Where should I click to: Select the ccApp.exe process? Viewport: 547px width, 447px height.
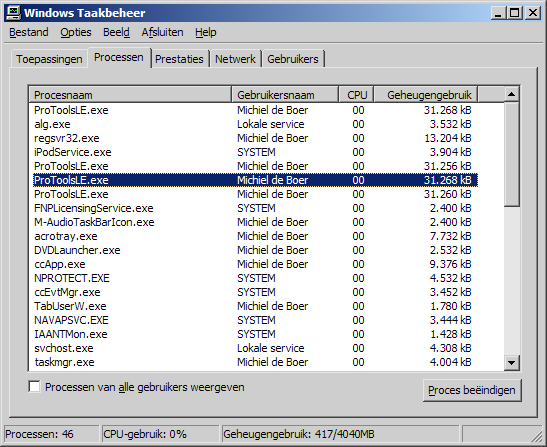click(254, 264)
